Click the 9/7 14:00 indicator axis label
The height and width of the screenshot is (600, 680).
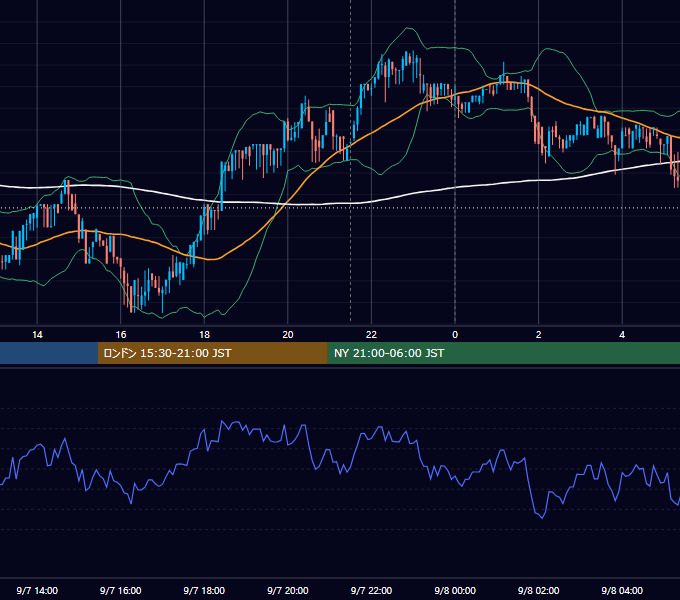pyautogui.click(x=37, y=590)
